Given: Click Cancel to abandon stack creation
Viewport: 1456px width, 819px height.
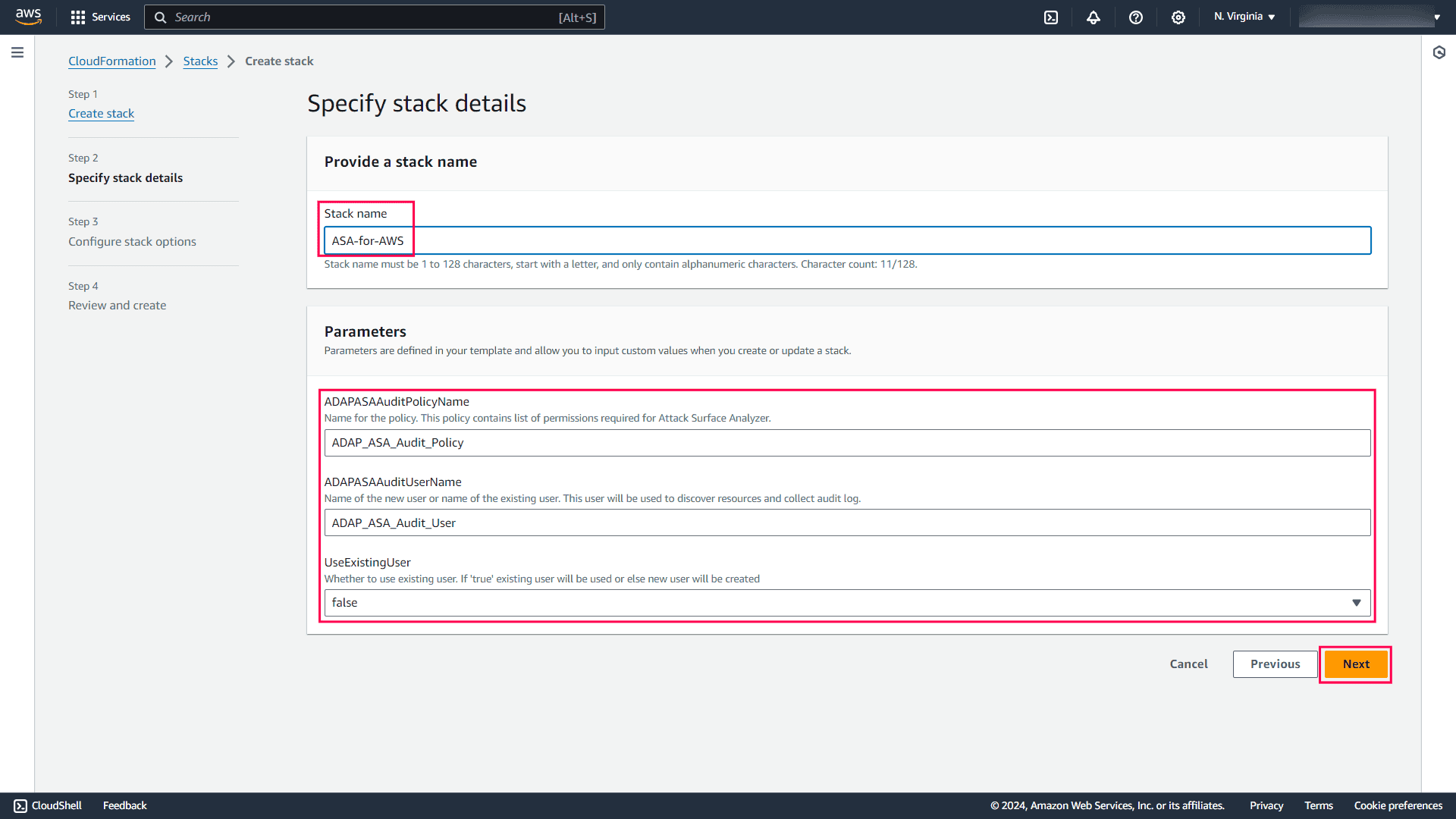Looking at the screenshot, I should 1188,664.
